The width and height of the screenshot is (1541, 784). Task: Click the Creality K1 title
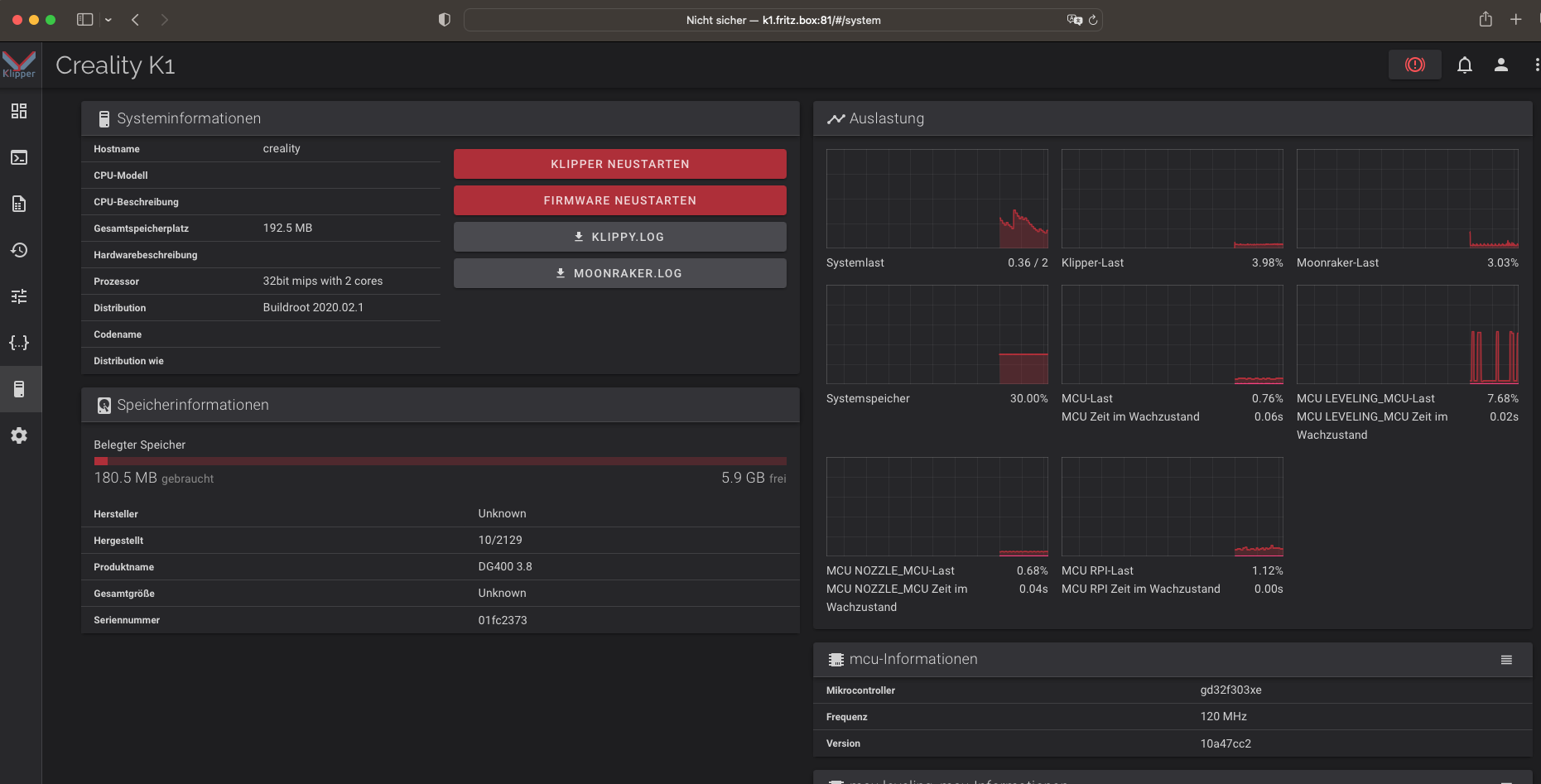pos(115,65)
